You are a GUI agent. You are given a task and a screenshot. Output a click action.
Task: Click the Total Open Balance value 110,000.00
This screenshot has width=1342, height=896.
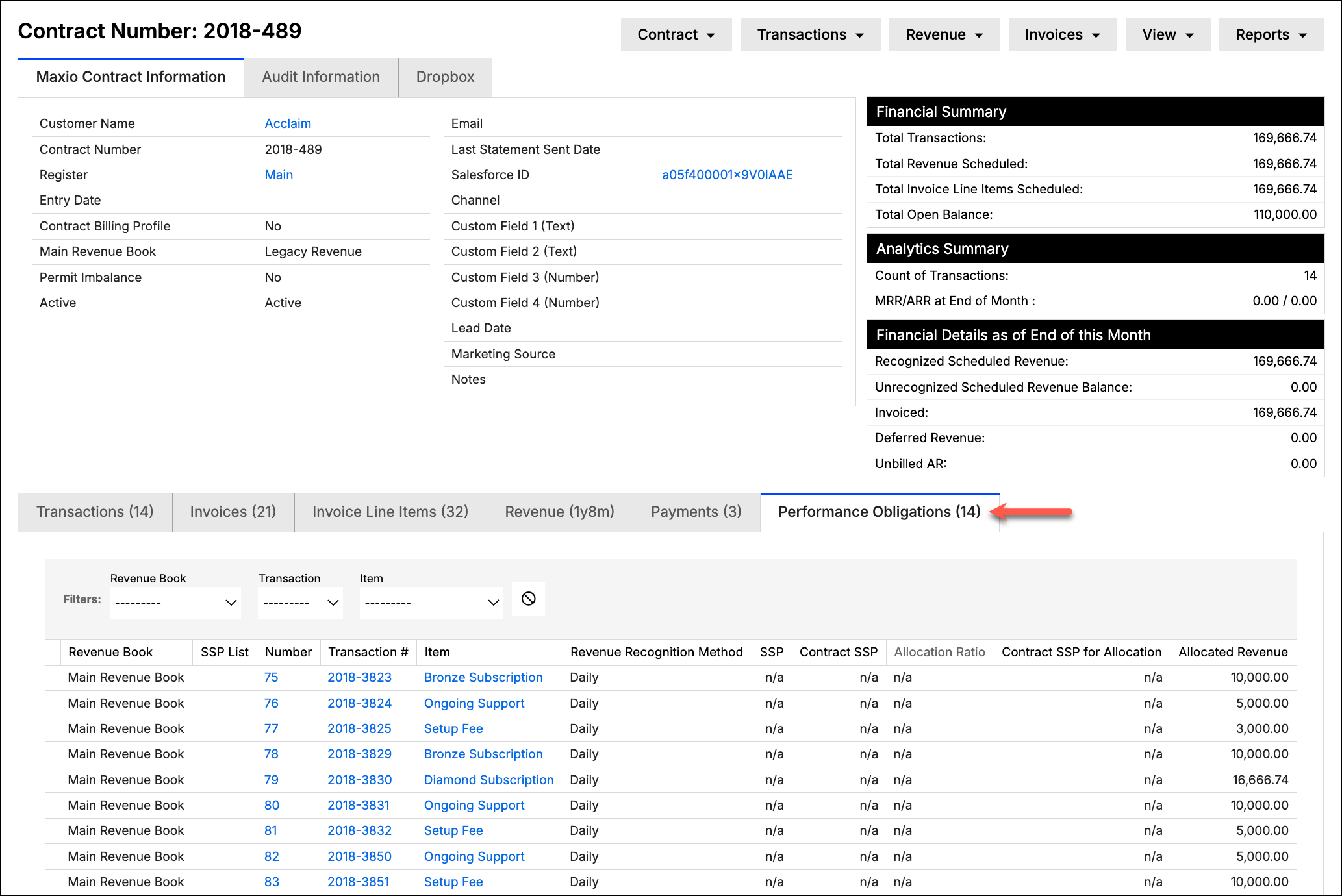(1285, 214)
